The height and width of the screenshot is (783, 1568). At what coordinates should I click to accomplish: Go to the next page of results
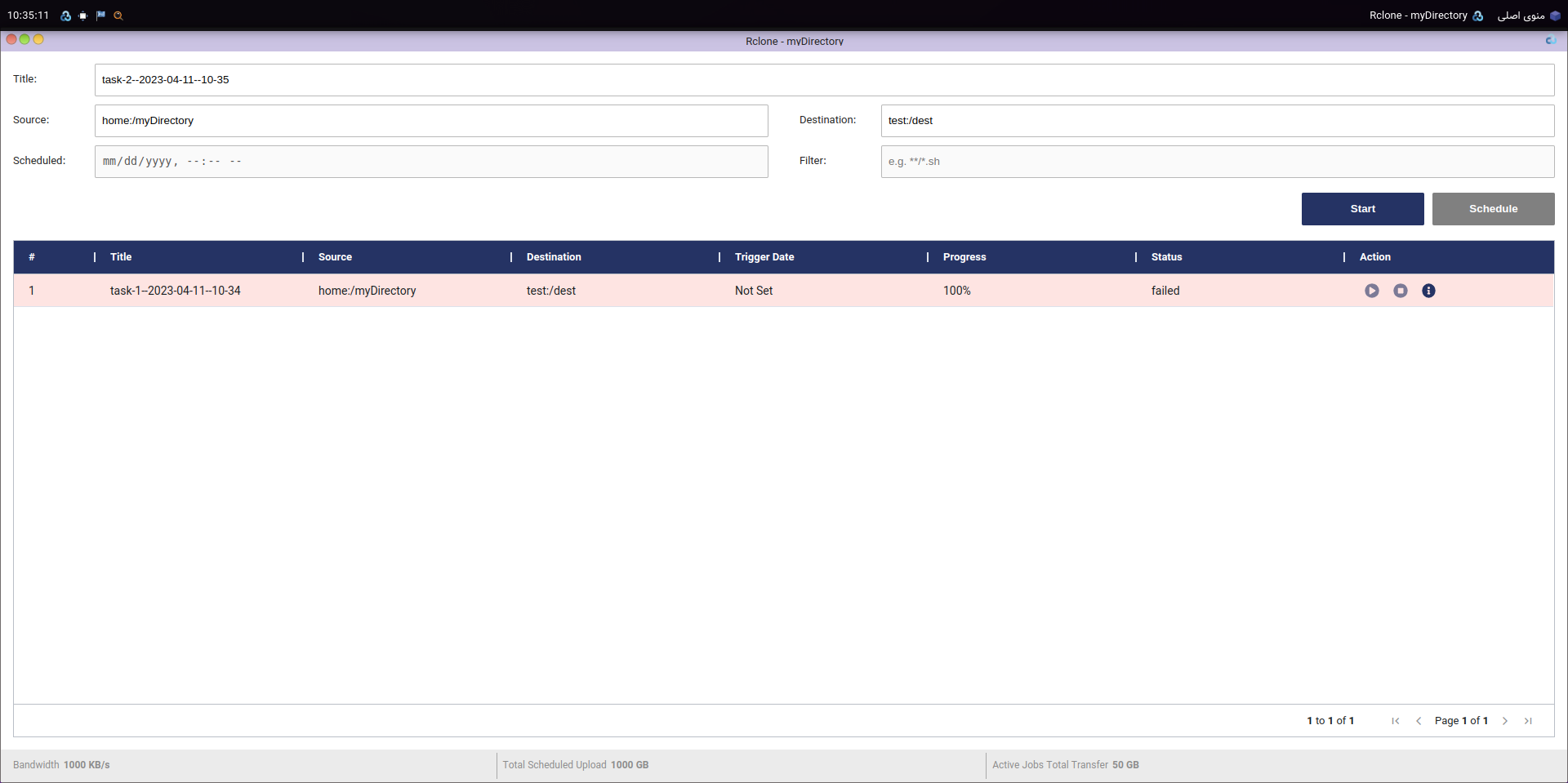[1505, 721]
